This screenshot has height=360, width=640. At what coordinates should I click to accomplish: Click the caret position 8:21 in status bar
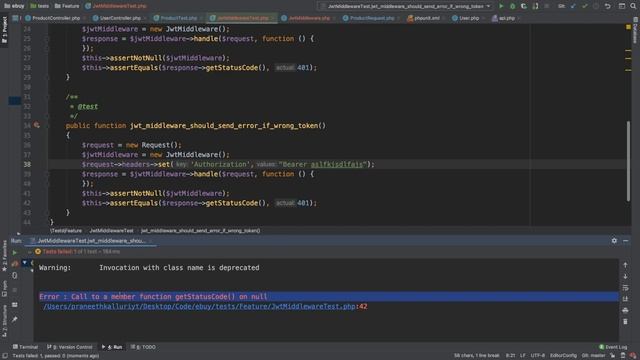point(511,356)
